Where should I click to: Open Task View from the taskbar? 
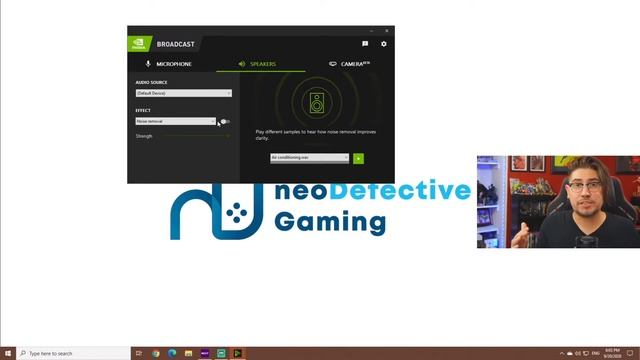pos(139,353)
